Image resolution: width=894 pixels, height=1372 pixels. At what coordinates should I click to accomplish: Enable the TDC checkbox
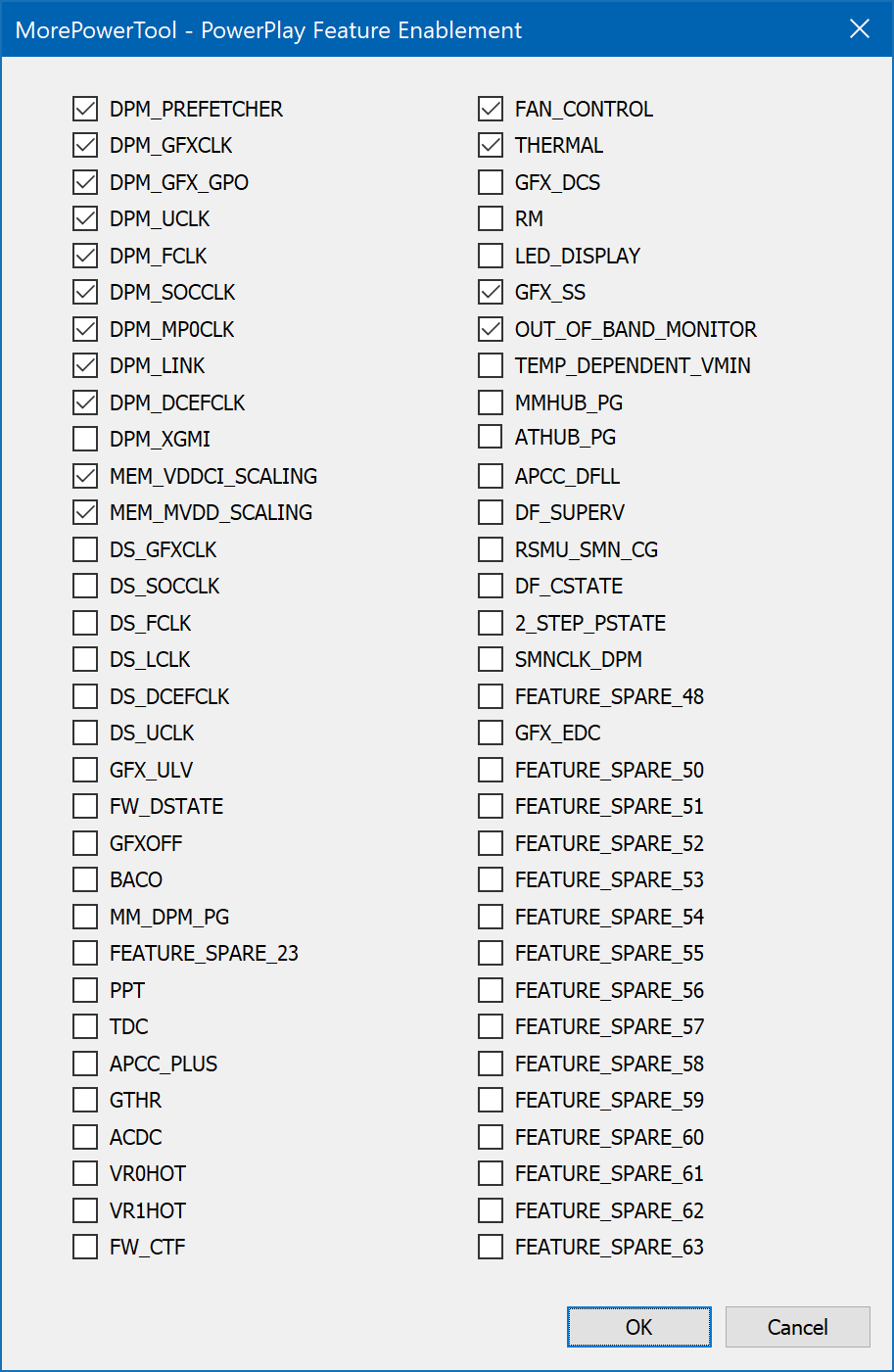coord(85,1026)
